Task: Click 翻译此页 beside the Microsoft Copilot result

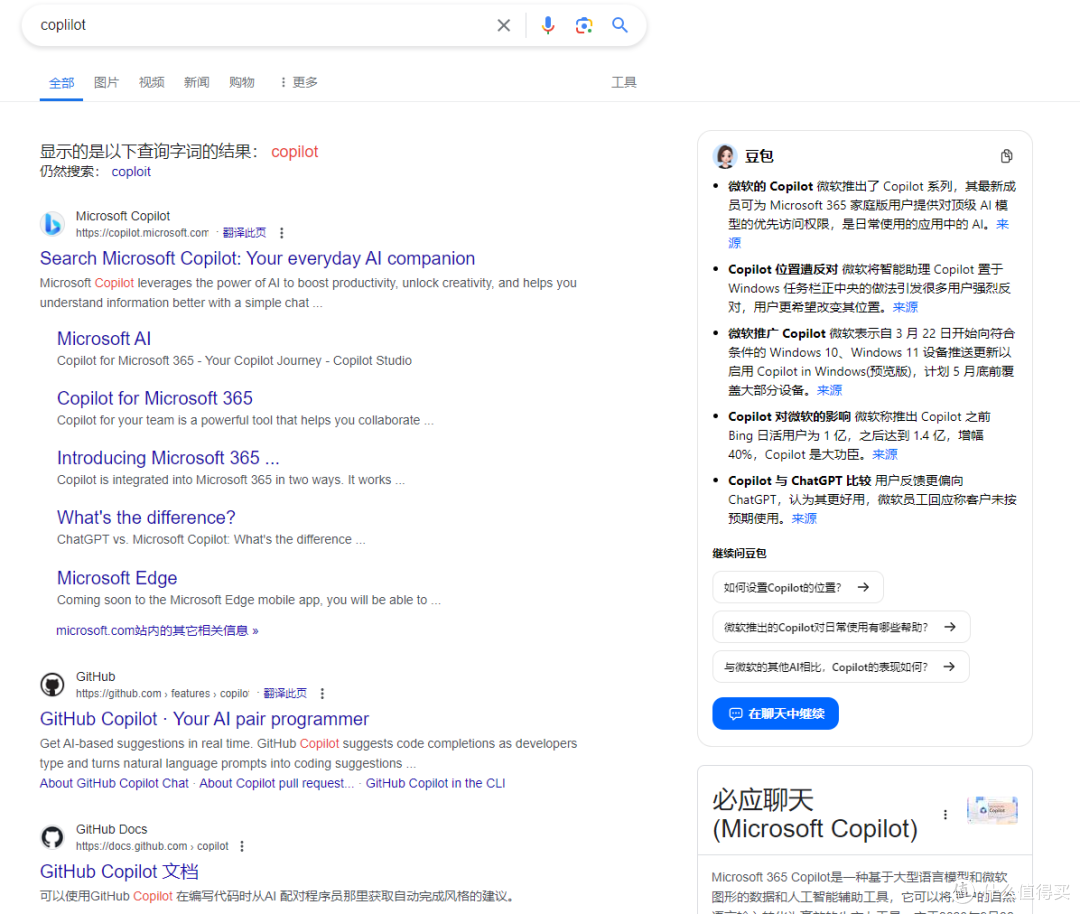Action: click(244, 233)
